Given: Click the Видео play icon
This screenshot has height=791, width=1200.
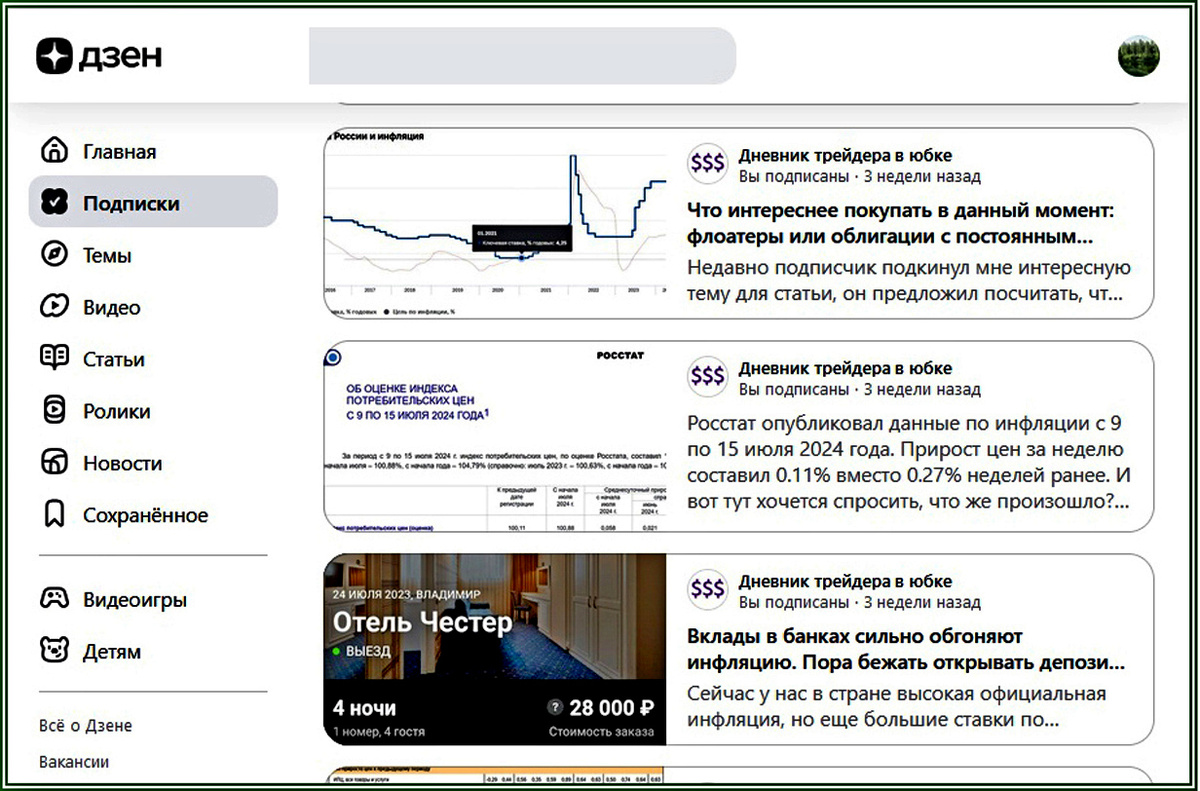Looking at the screenshot, I should (53, 307).
